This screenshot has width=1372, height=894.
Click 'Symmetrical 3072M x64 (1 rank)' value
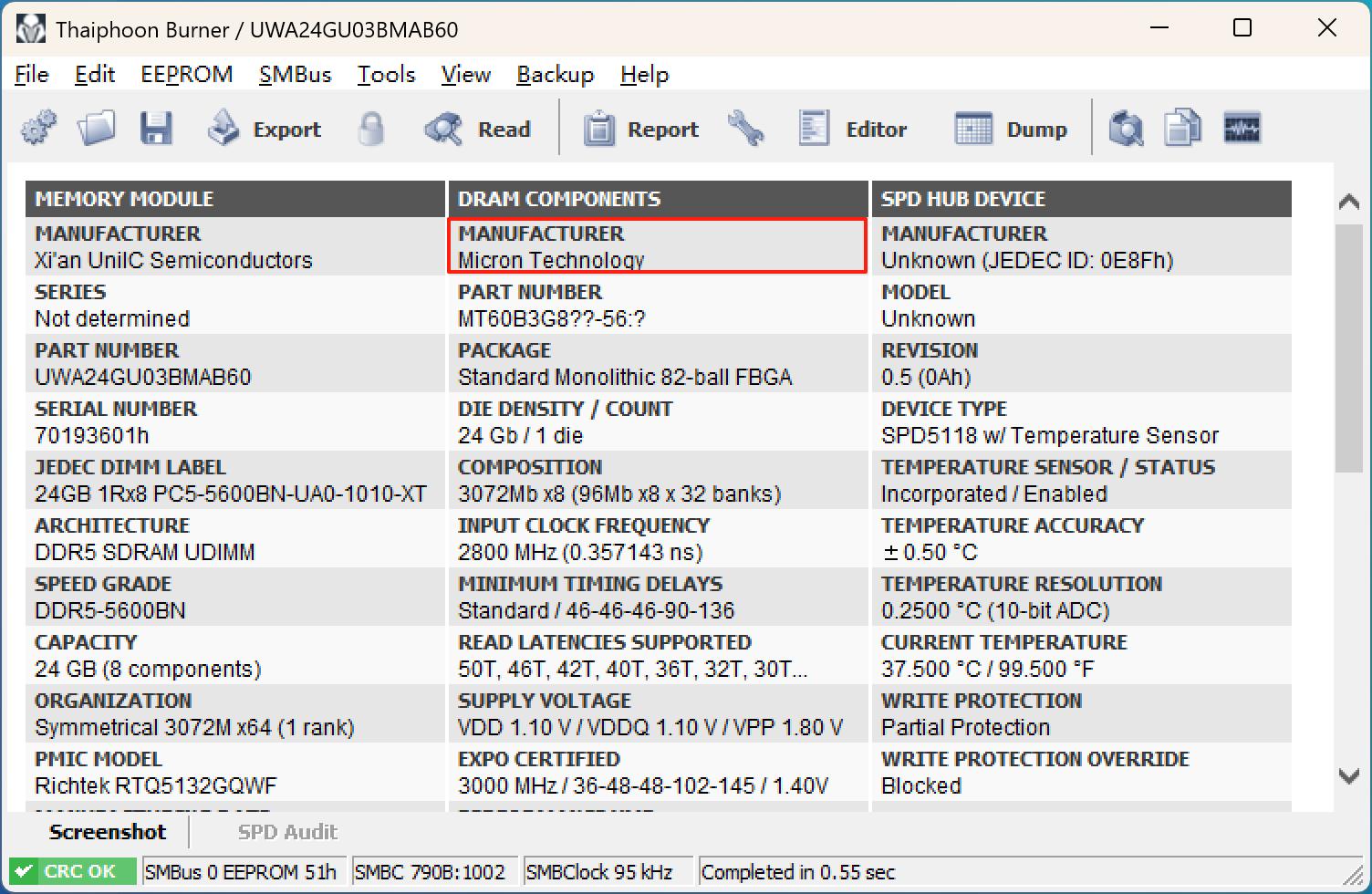[x=194, y=728]
